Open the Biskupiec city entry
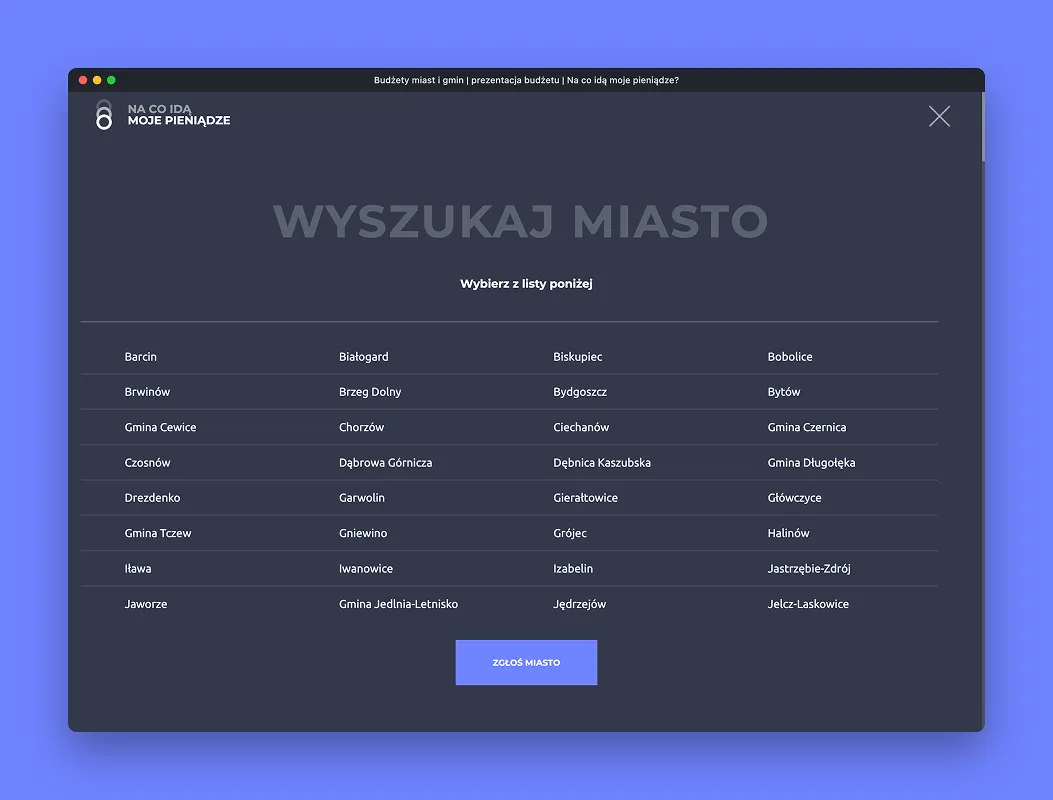 578,357
